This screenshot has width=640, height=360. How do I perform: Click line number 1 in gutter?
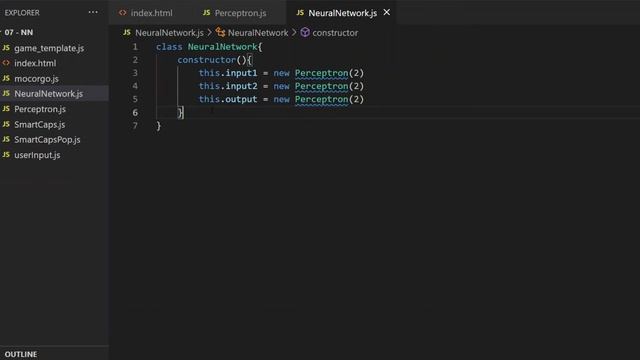tap(135, 47)
